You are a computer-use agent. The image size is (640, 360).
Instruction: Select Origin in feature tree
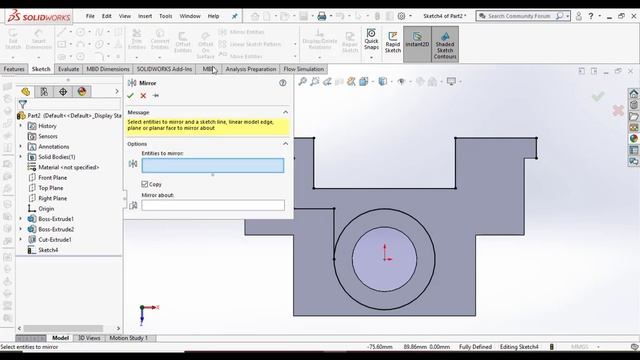(46, 209)
